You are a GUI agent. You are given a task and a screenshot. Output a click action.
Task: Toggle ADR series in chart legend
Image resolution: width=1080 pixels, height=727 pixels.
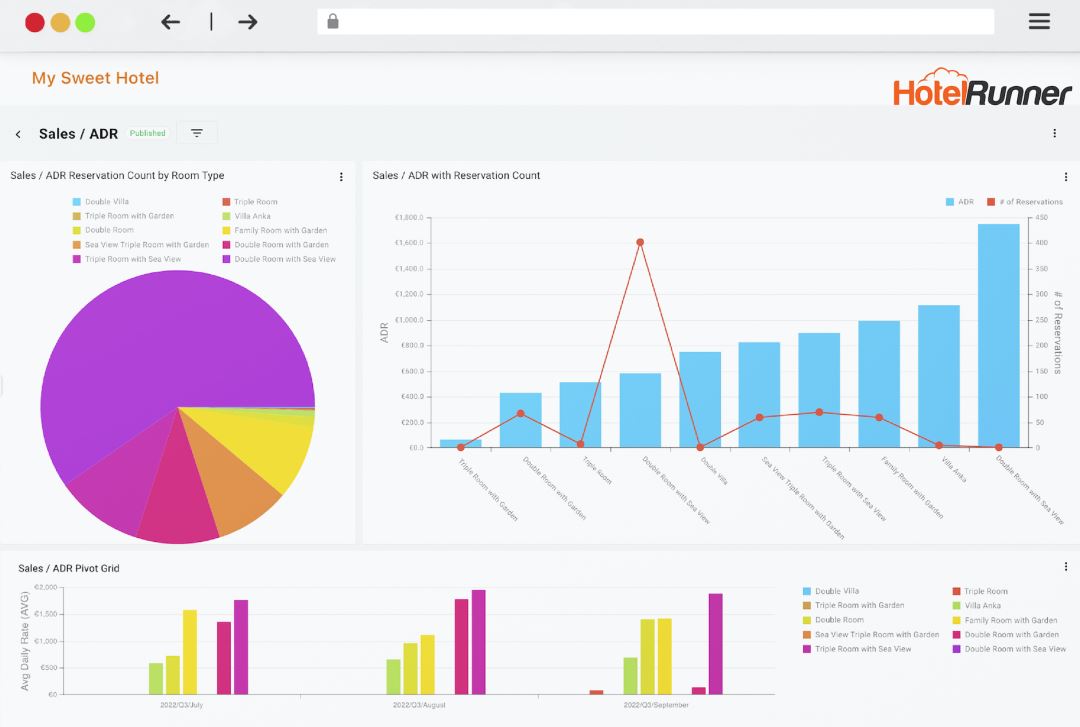coord(959,202)
